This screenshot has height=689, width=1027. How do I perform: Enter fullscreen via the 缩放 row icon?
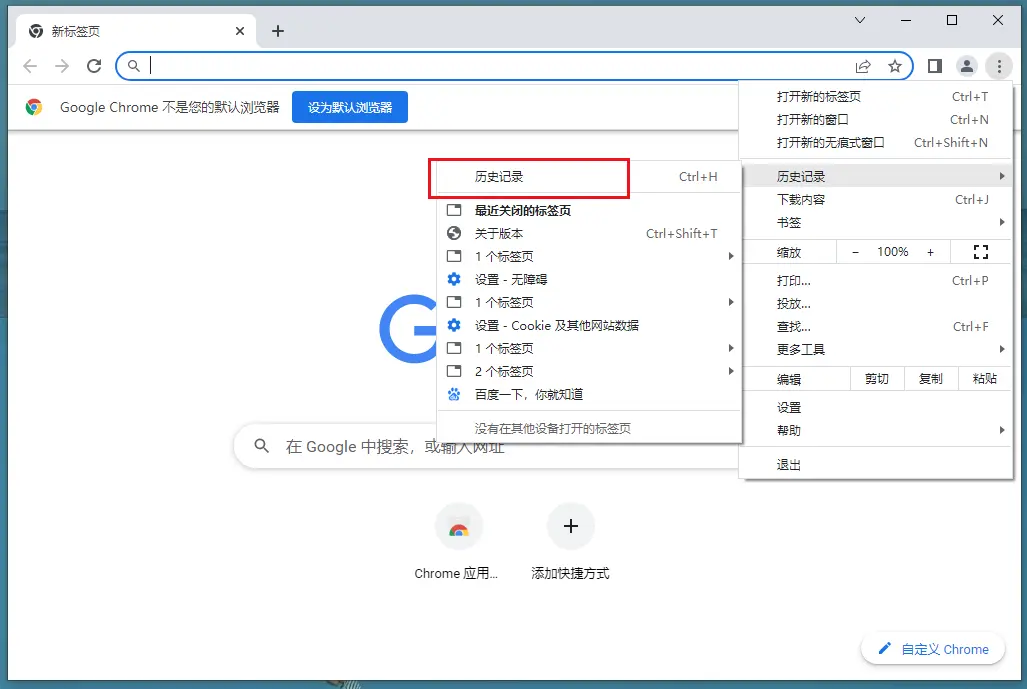coord(980,251)
